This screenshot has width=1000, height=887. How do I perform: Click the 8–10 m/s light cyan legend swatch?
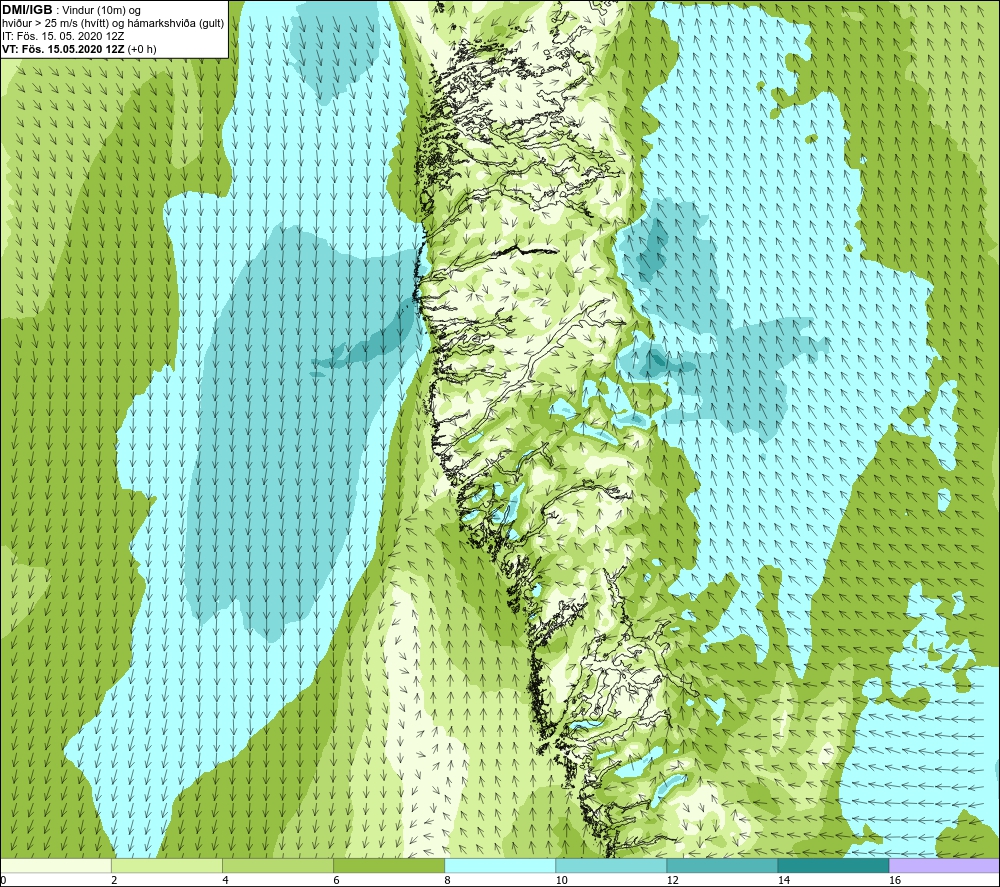coord(500,866)
